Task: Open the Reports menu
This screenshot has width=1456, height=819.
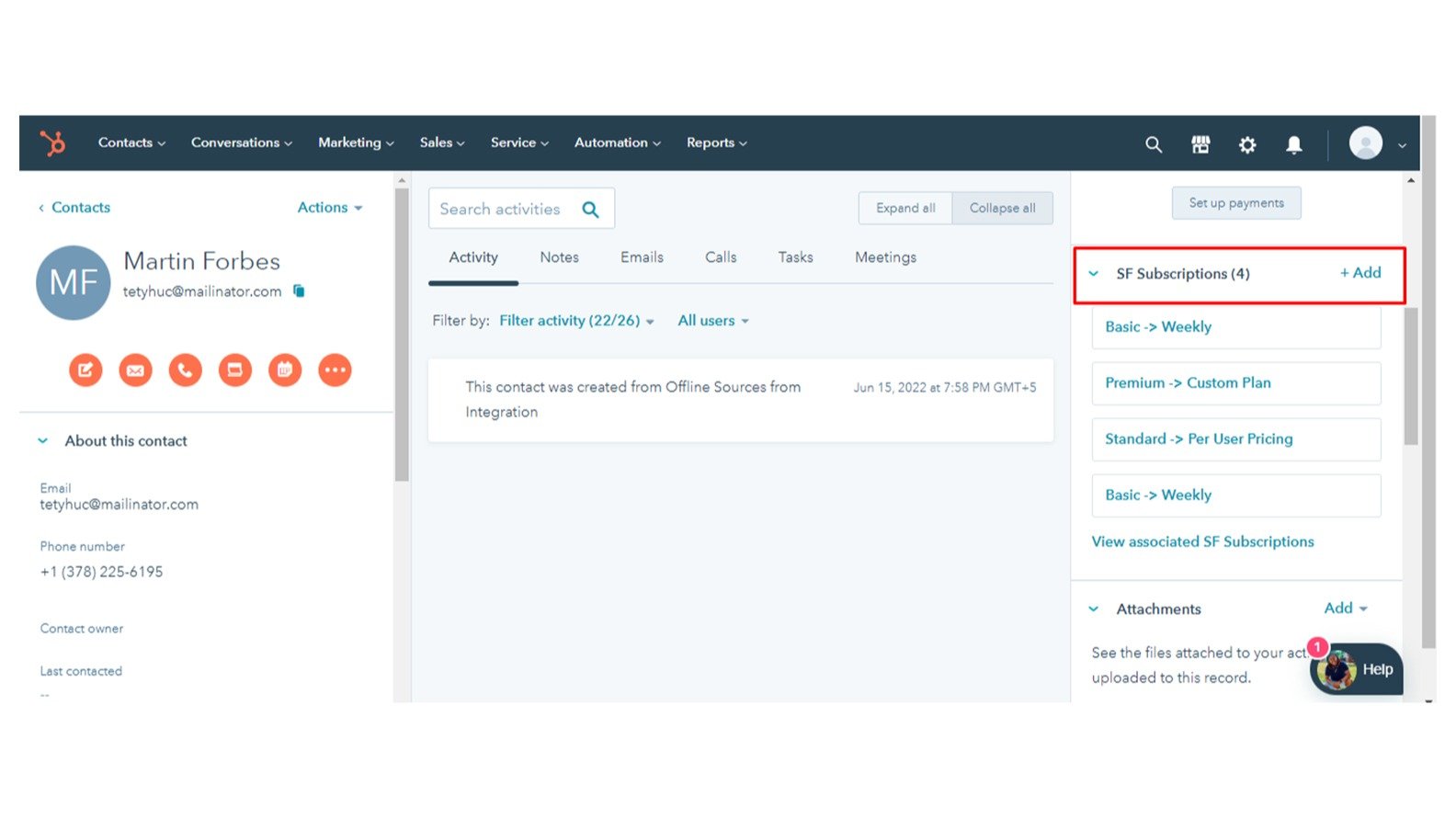Action: (716, 142)
